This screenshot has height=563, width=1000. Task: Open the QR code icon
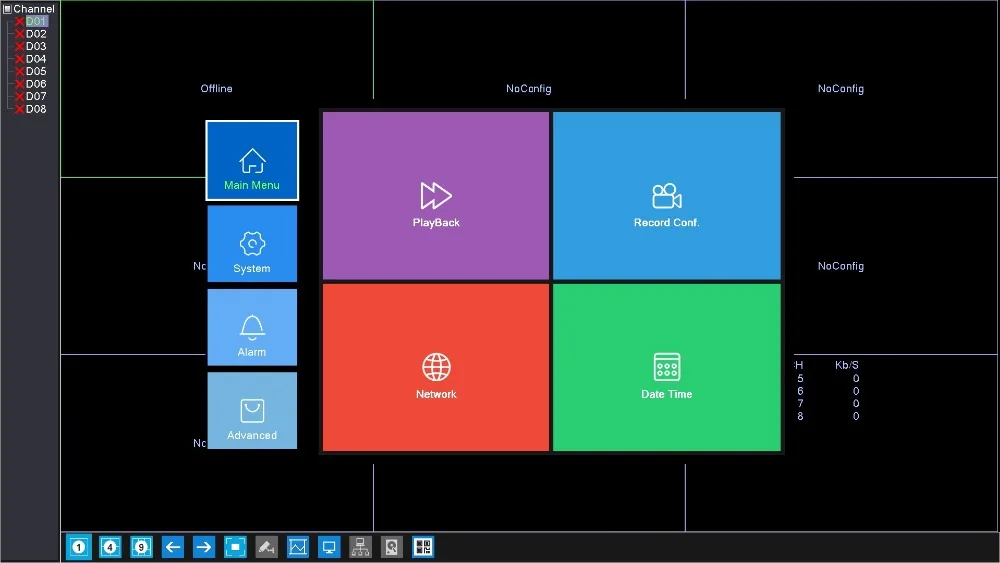coord(423,547)
